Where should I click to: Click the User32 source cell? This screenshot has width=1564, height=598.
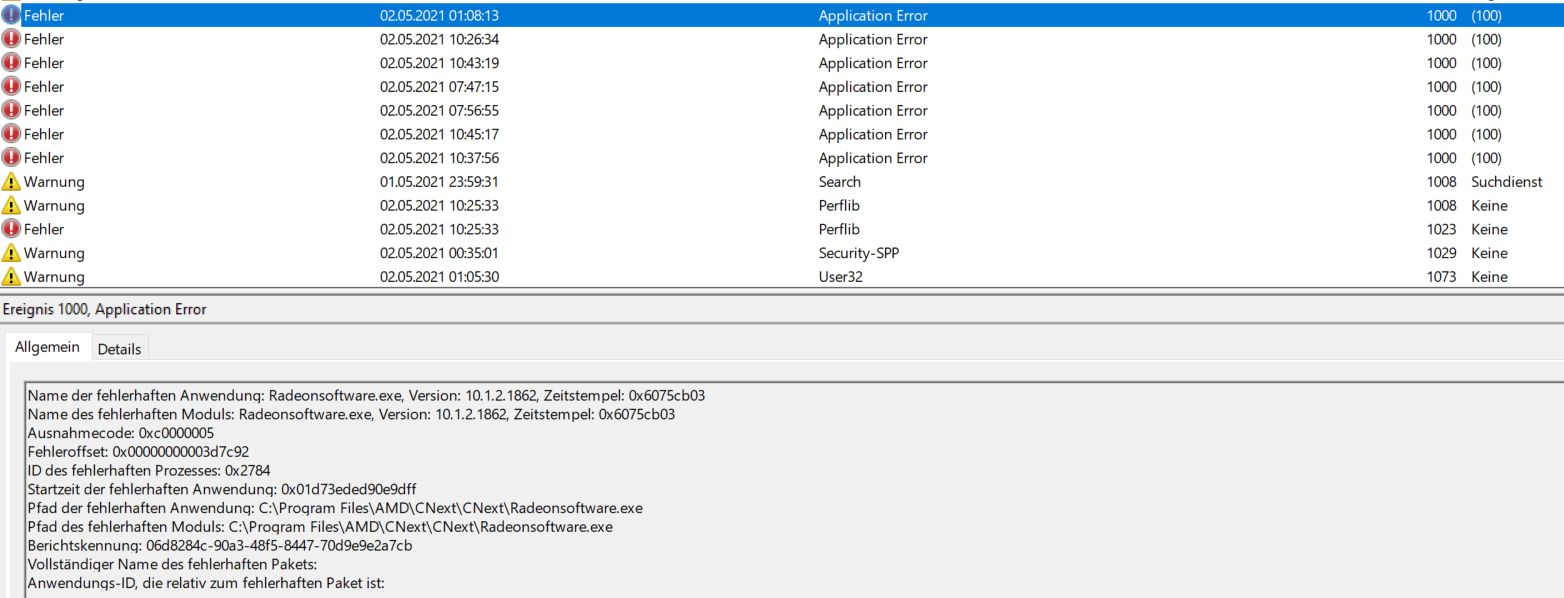tap(840, 277)
